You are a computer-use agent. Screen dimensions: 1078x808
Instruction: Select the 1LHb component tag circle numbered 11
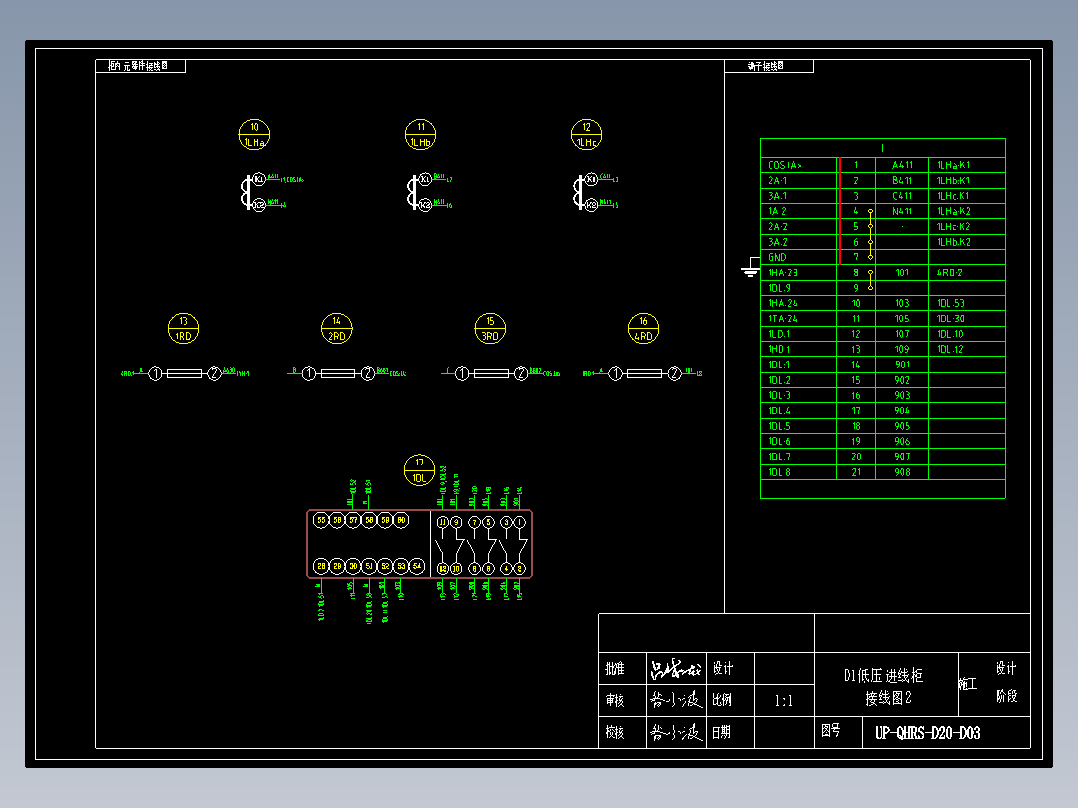click(x=421, y=134)
